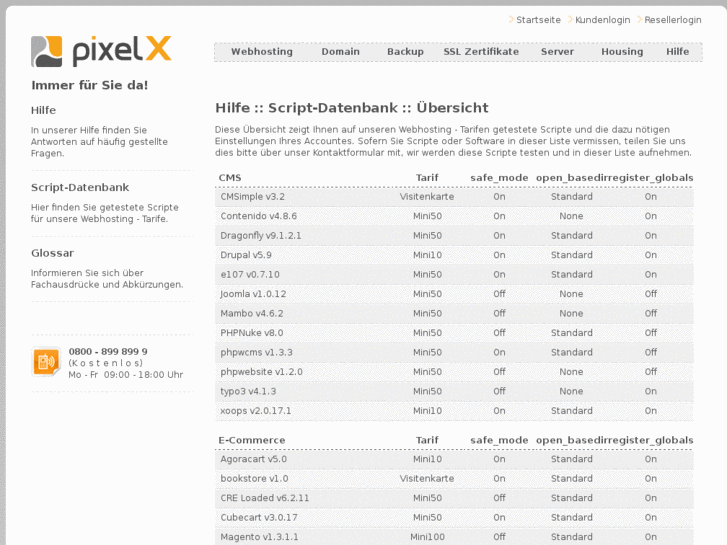The width and height of the screenshot is (727, 545).
Task: Click the page title Hilfe :: Script-Datenbank :: Übersicht
Action: click(351, 108)
